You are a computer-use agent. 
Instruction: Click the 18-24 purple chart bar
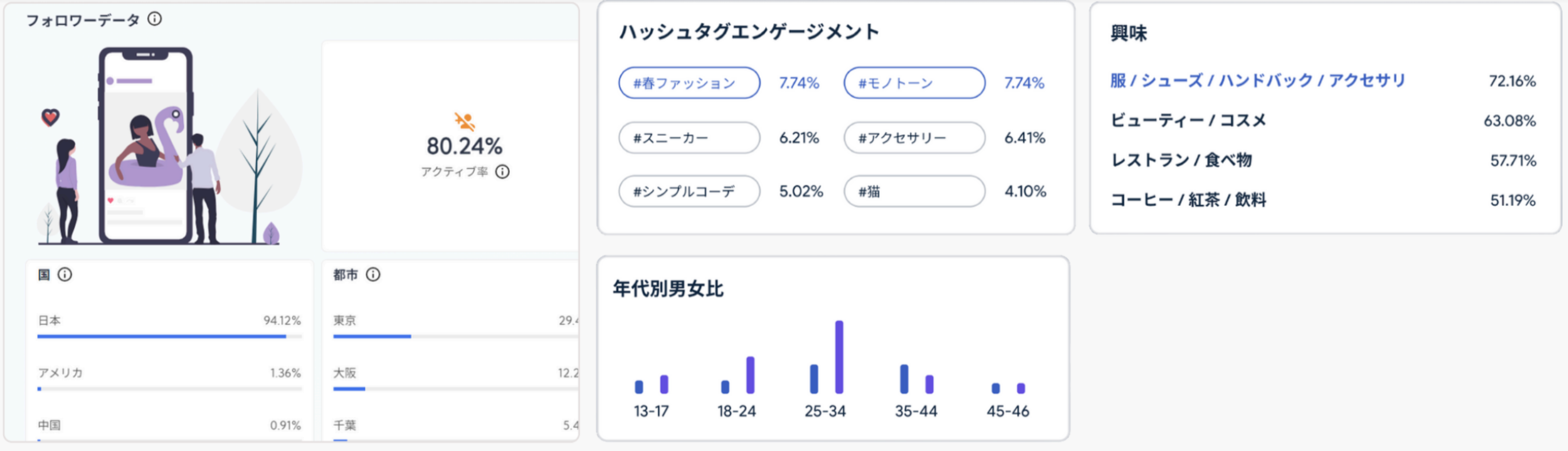click(x=750, y=375)
